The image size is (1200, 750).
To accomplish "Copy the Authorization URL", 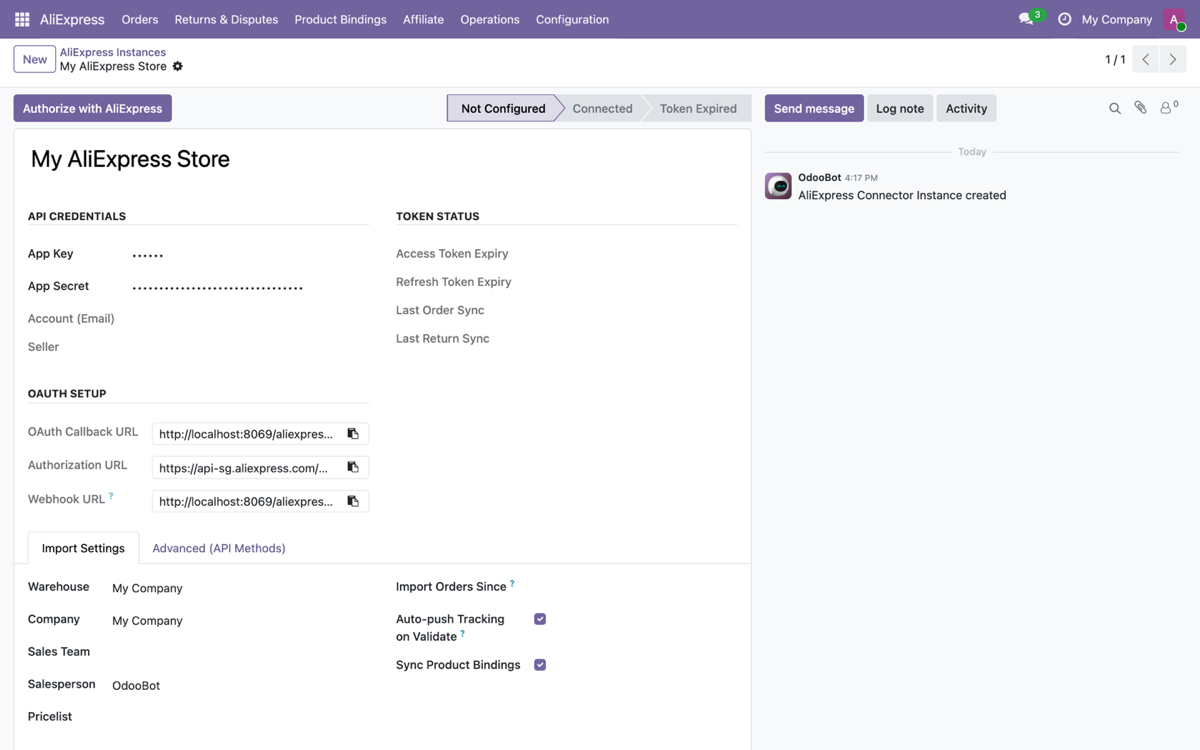I will [353, 467].
